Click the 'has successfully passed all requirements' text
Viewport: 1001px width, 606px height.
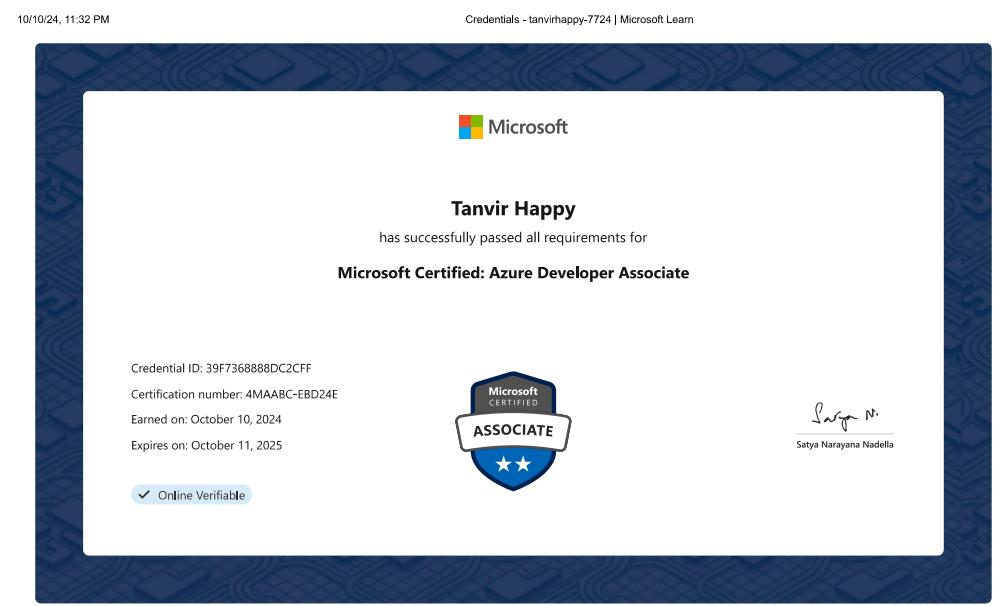(513, 238)
